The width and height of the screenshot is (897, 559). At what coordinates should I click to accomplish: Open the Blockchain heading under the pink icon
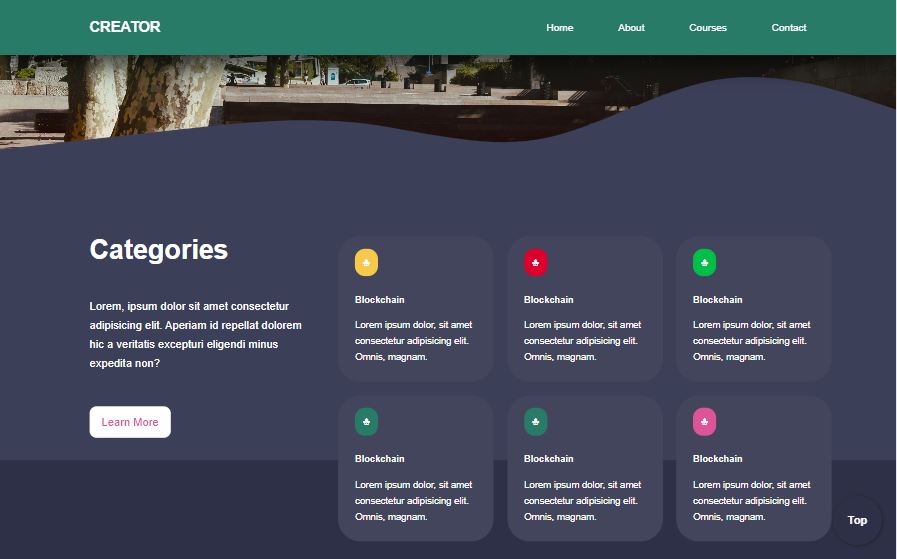[718, 459]
